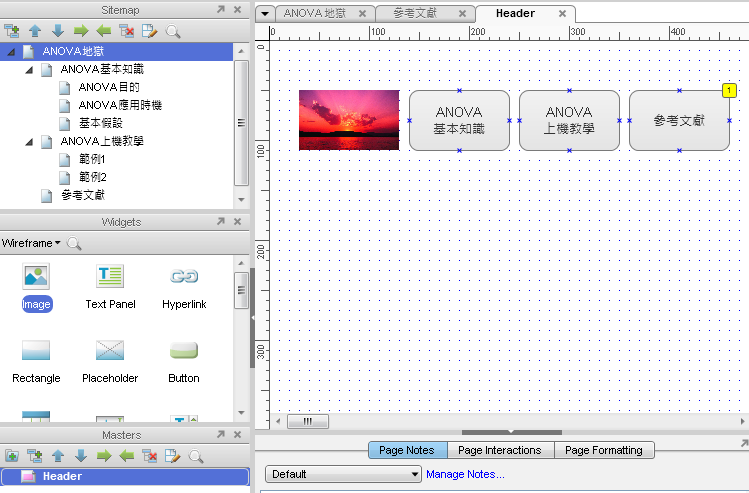Open the Wireframe library dropdown
This screenshot has height=493, width=749.
(x=31, y=243)
